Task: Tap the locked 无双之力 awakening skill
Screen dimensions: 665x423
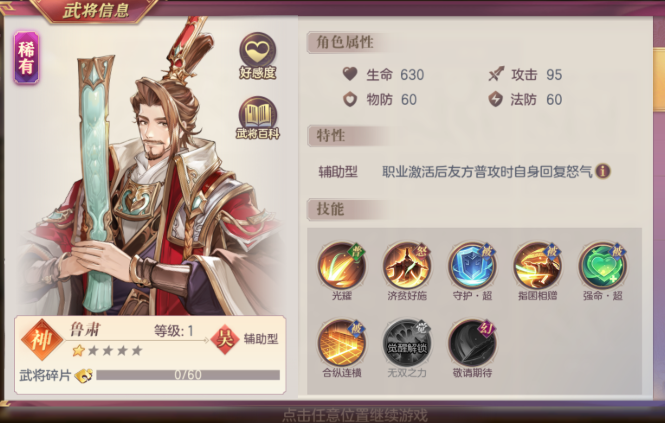Action: click(407, 343)
